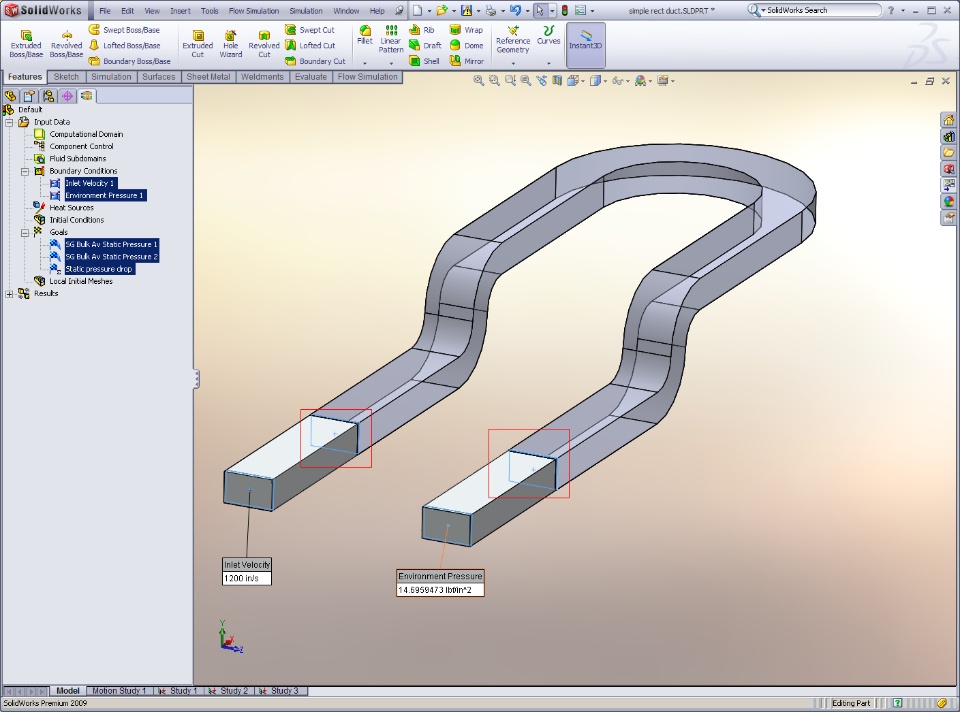Screen dimensions: 960x712
Task: Choose Swept Cut feature
Action: pyautogui.click(x=310, y=29)
